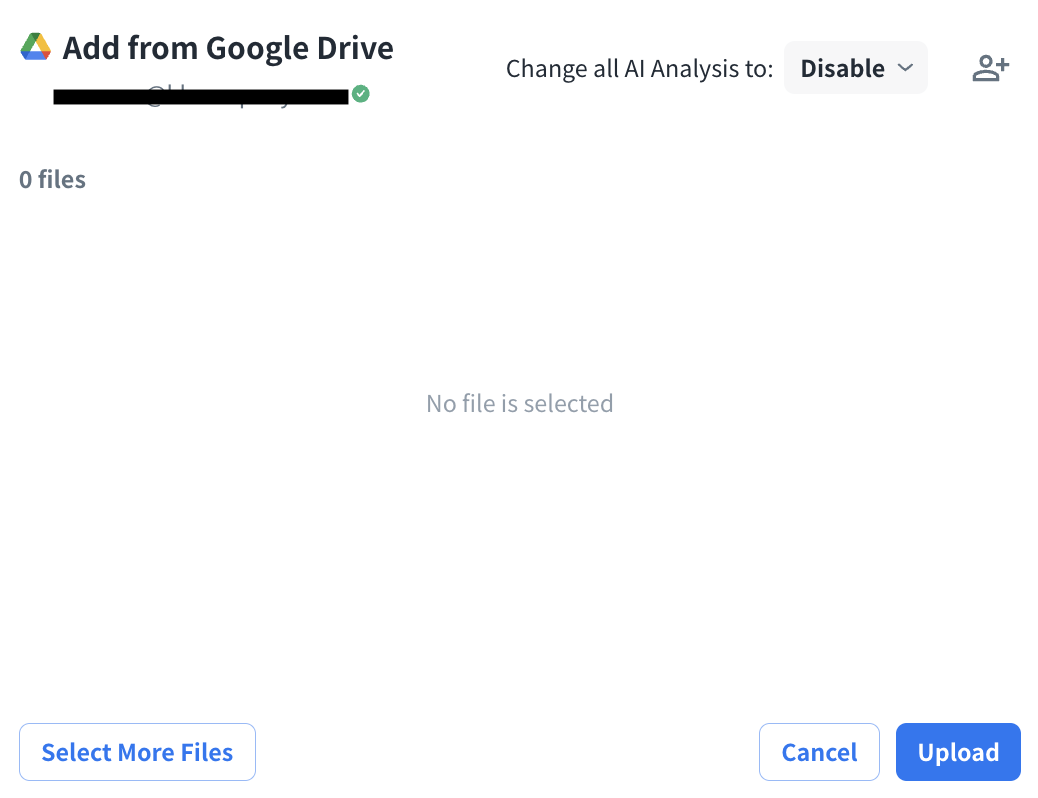The width and height of the screenshot is (1038, 798).
Task: Invite a user with the person-plus icon
Action: coord(990,68)
